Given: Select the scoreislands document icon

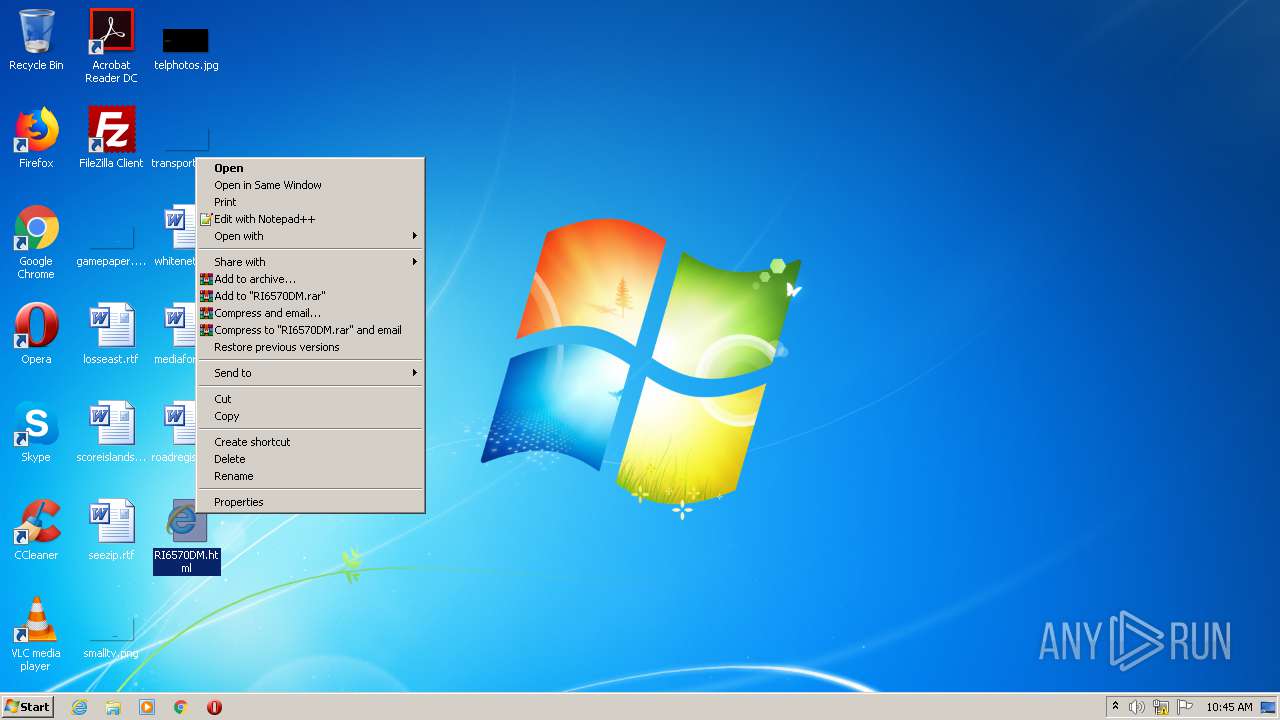Looking at the screenshot, I should pos(111,432).
